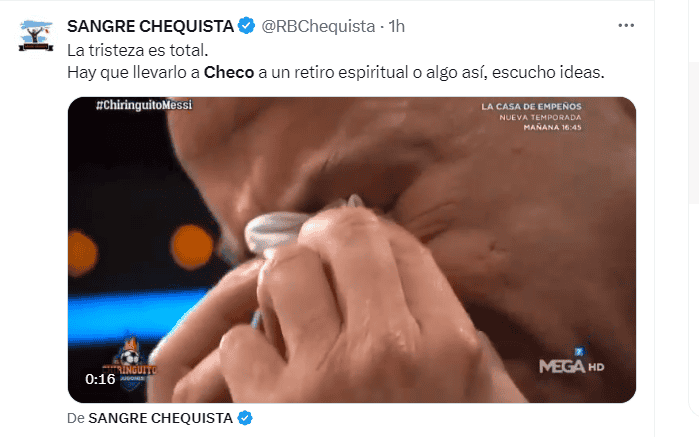Click the text 'La tristeza es total.'
This screenshot has width=699, height=437.
(x=138, y=50)
